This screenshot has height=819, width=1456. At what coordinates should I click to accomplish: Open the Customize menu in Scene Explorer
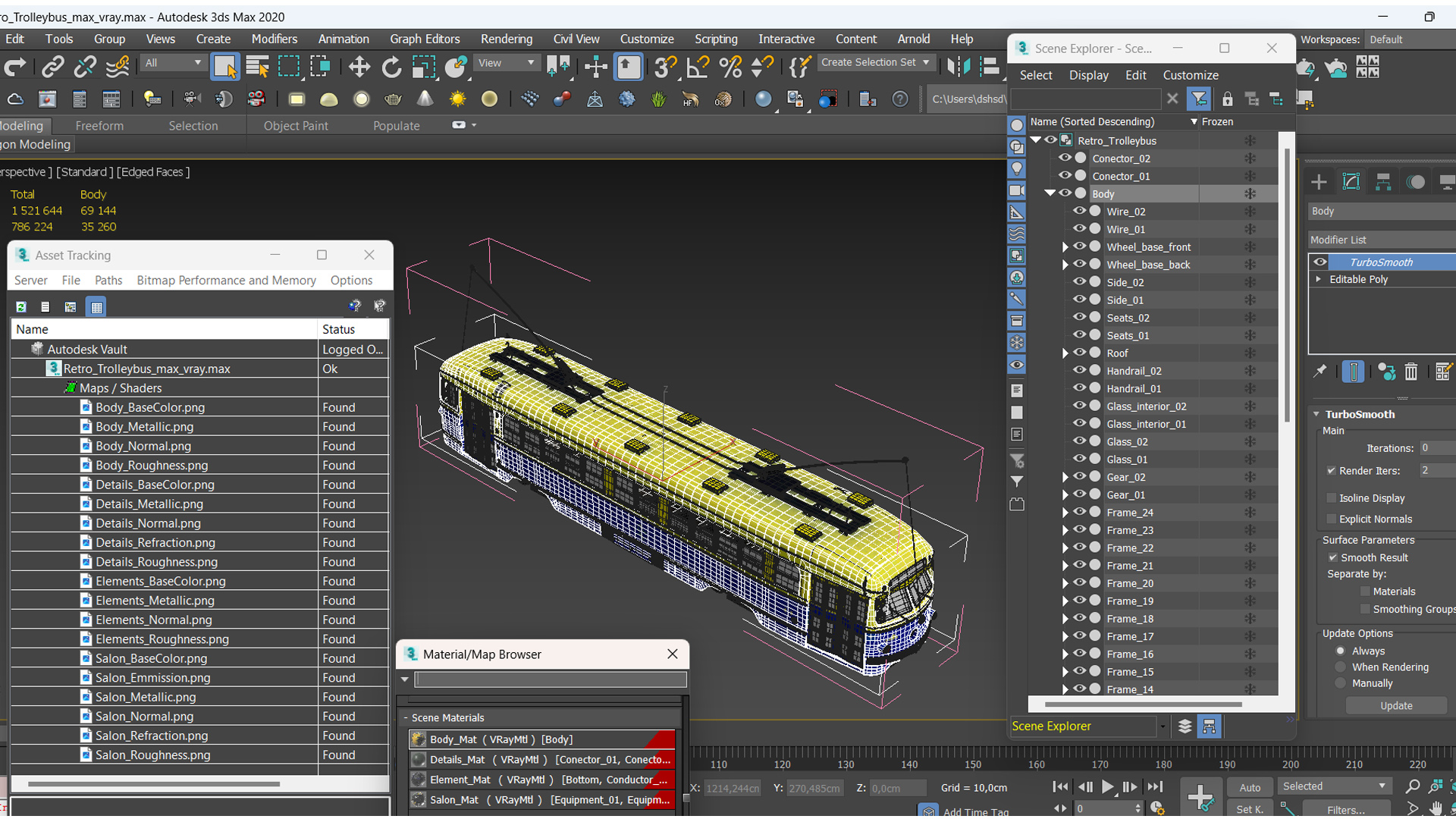1191,75
